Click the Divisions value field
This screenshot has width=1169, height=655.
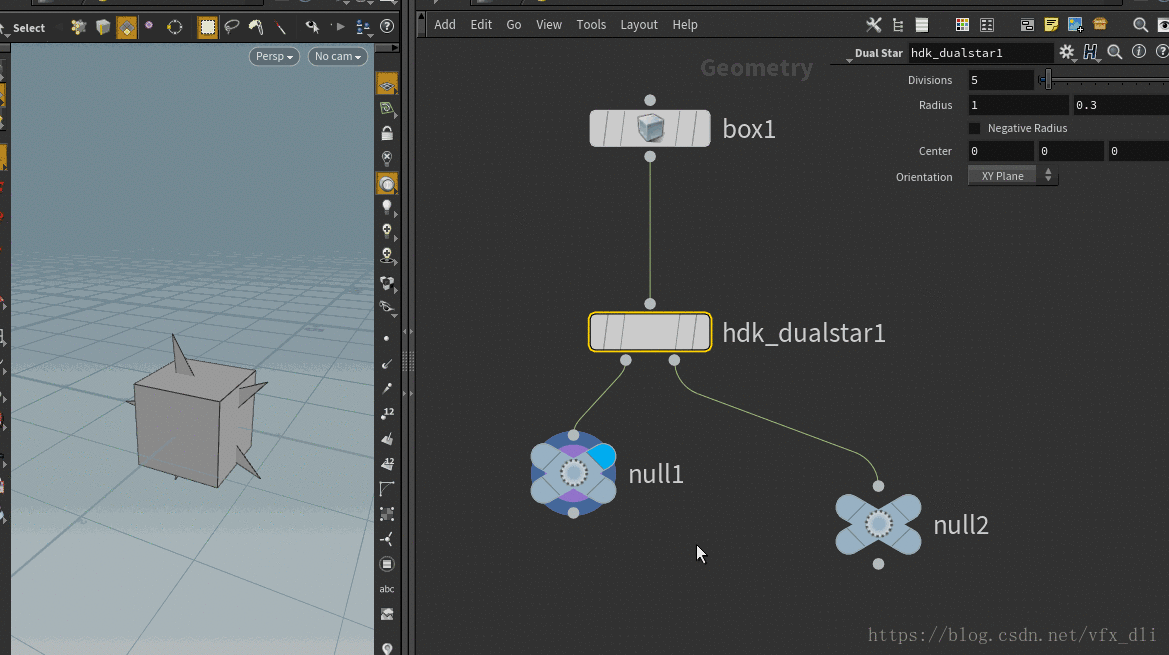1001,80
